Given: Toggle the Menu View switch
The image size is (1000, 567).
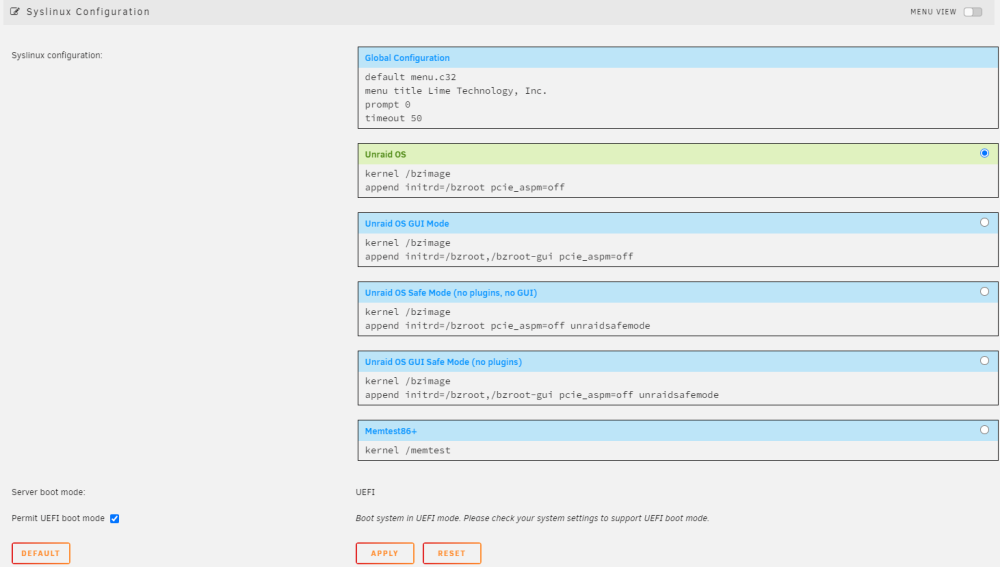Looking at the screenshot, I should tap(973, 11).
